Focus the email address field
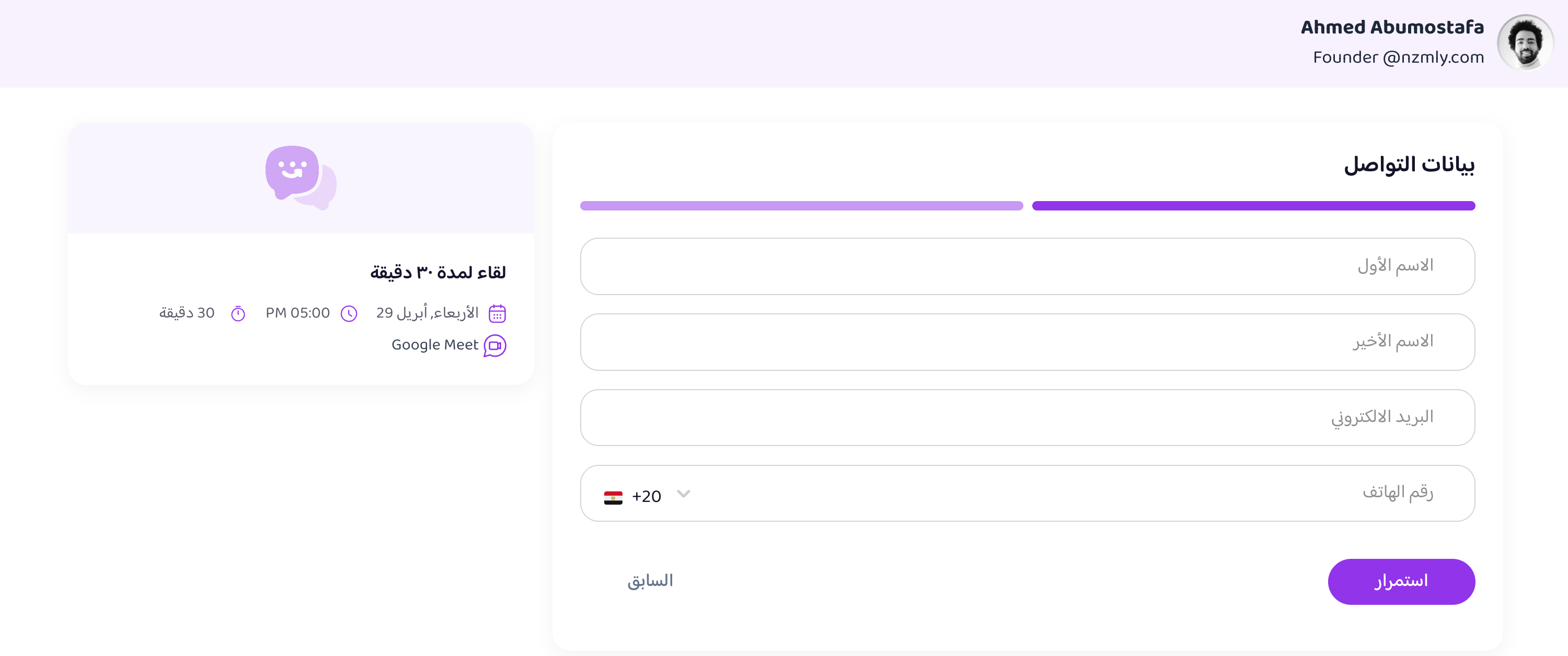Screen dimensions: 1568x656 click(1027, 417)
